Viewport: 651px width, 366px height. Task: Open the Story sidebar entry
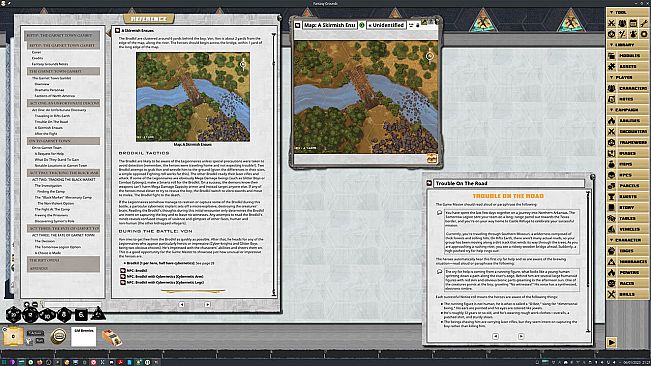[x=627, y=207]
